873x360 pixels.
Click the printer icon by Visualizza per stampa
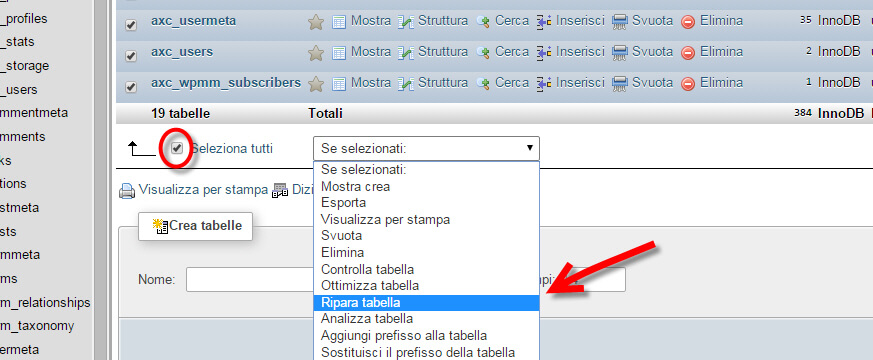pos(127,191)
